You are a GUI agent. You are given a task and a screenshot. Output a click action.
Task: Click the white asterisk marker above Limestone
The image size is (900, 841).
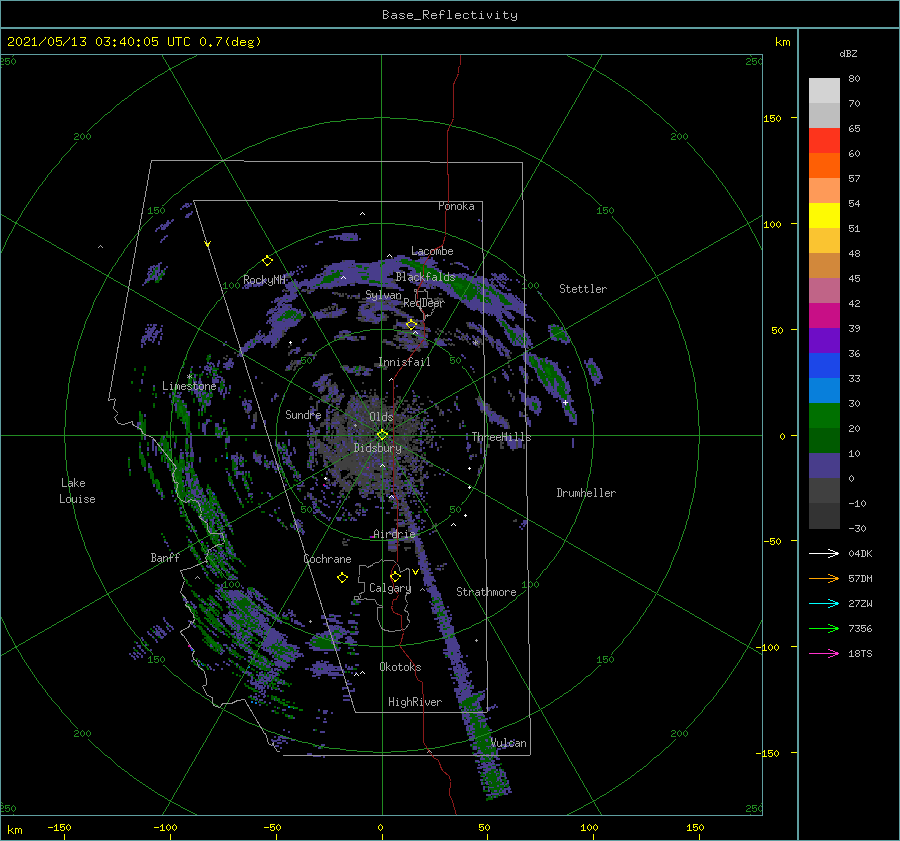(x=189, y=377)
